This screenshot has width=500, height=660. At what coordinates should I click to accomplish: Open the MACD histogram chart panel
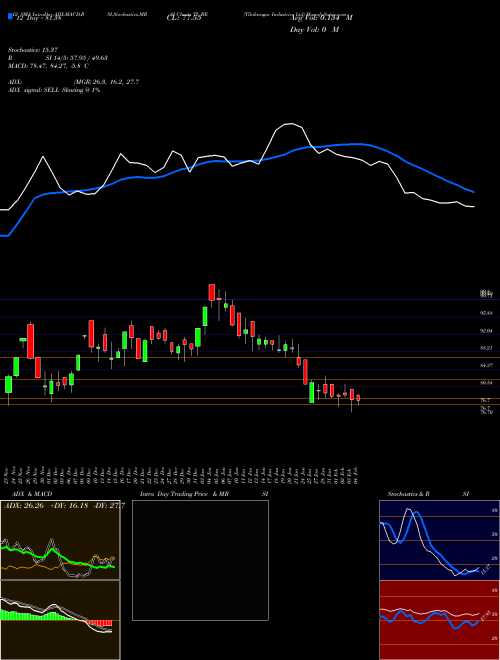60,620
